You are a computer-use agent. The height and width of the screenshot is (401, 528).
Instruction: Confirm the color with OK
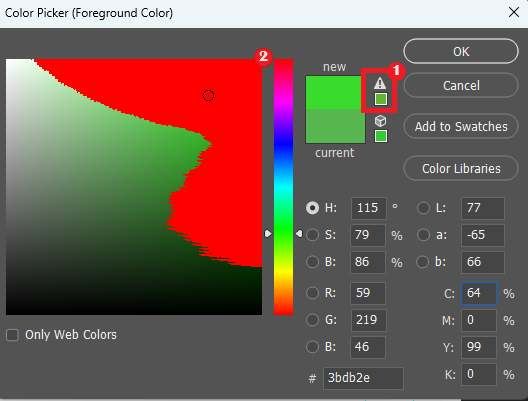pyautogui.click(x=461, y=52)
